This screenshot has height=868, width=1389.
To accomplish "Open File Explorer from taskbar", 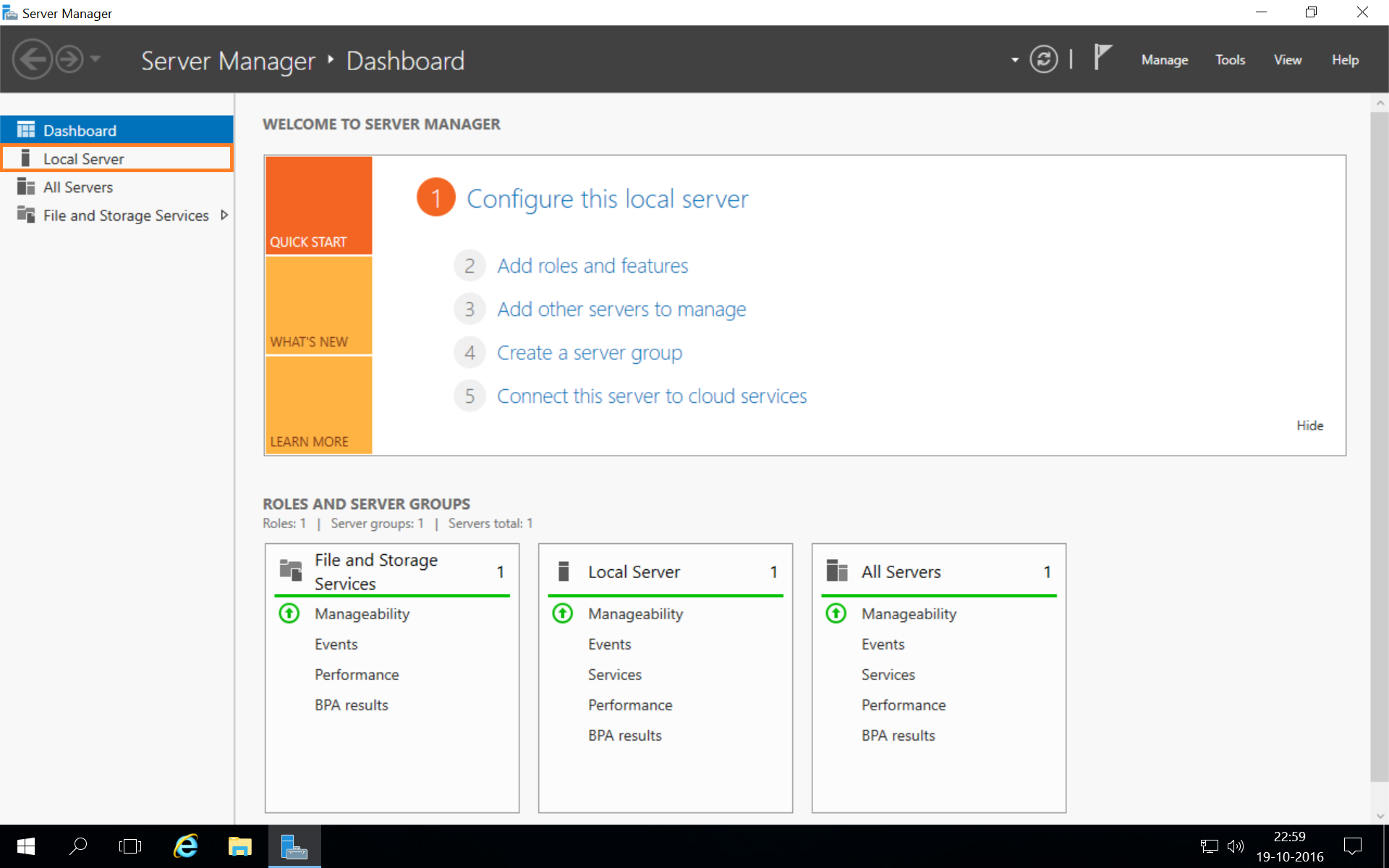I will pyautogui.click(x=239, y=846).
